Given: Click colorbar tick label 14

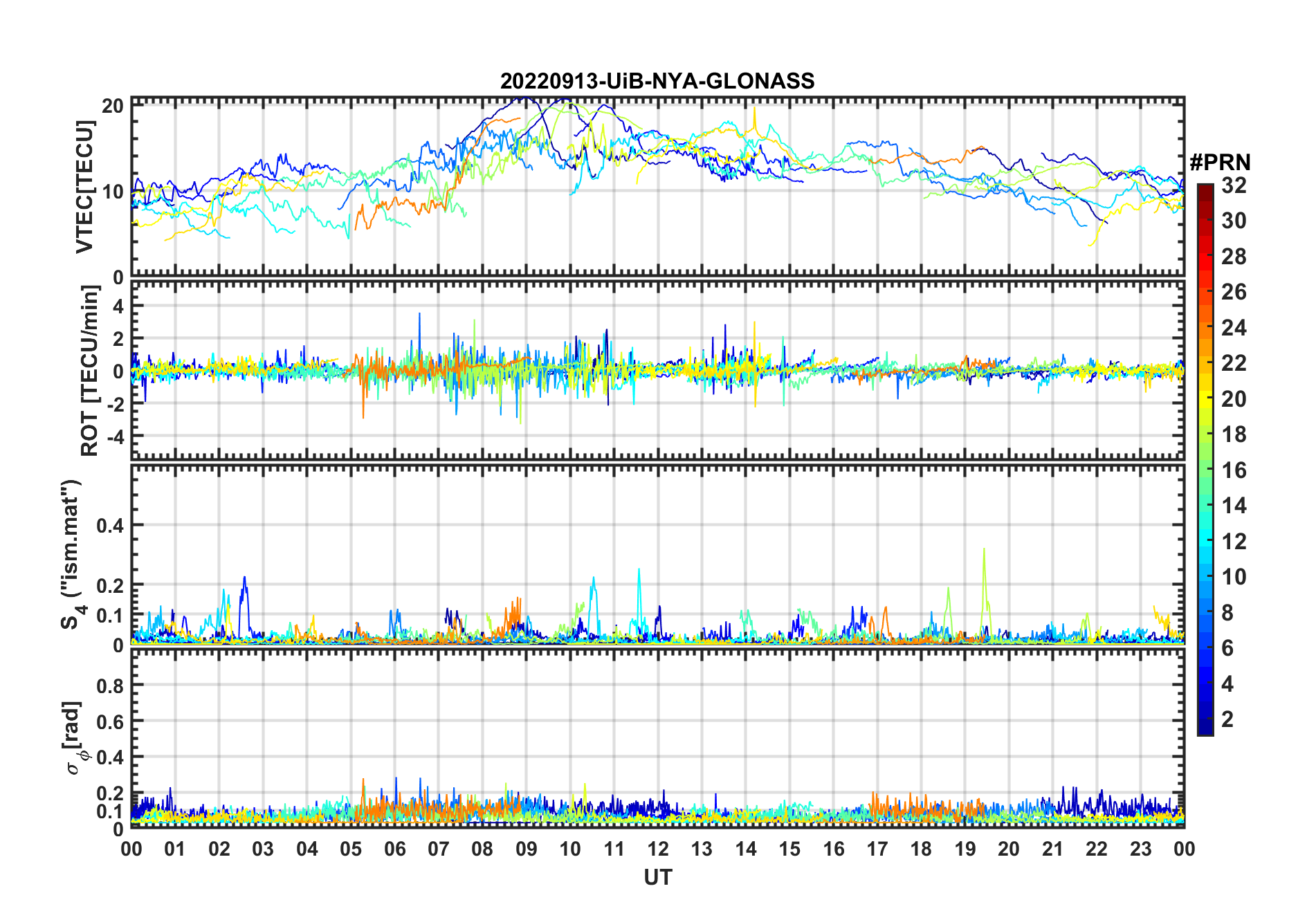Looking at the screenshot, I should pos(1234,506).
